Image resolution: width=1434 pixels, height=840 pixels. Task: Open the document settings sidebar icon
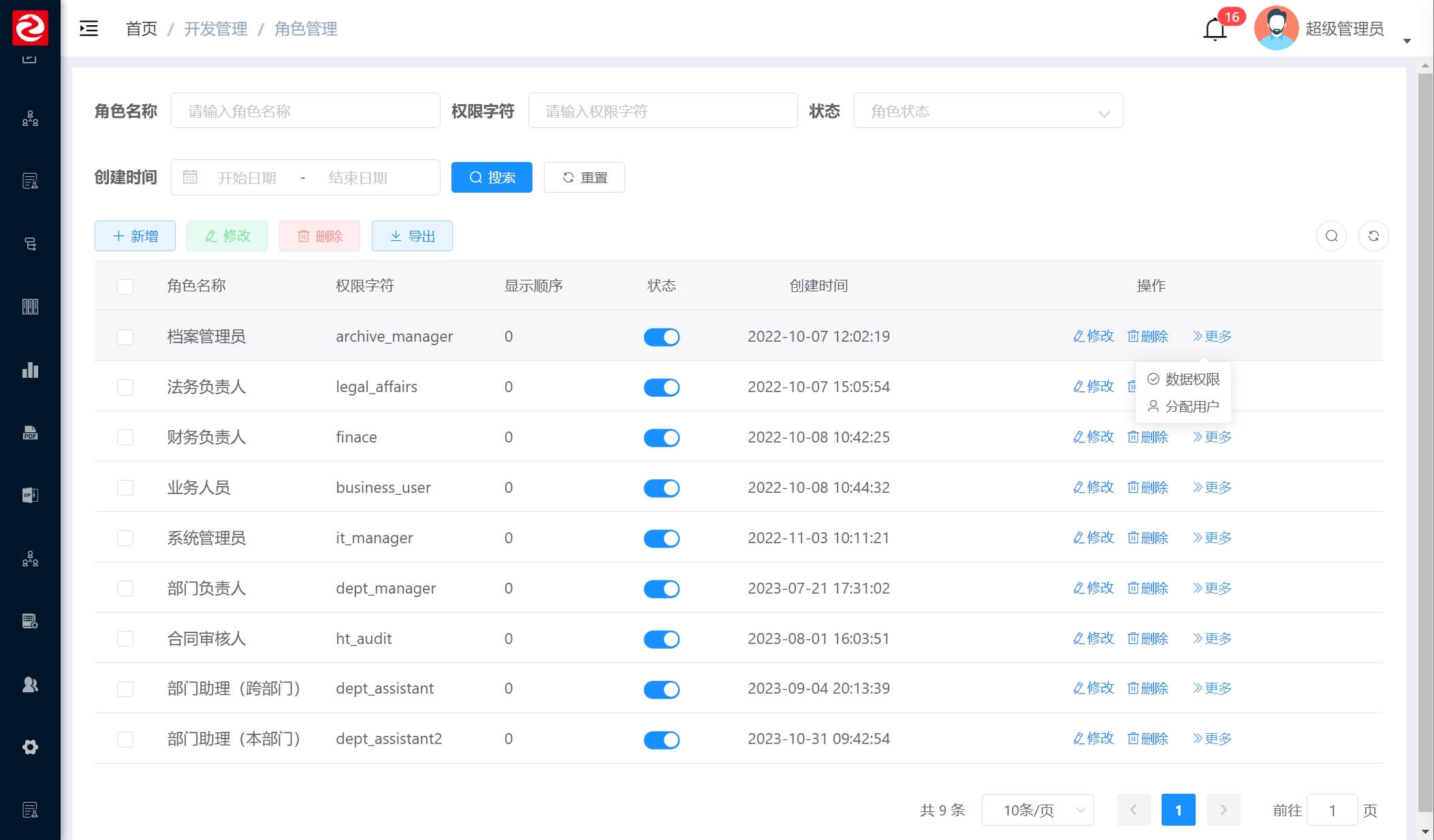[30, 621]
